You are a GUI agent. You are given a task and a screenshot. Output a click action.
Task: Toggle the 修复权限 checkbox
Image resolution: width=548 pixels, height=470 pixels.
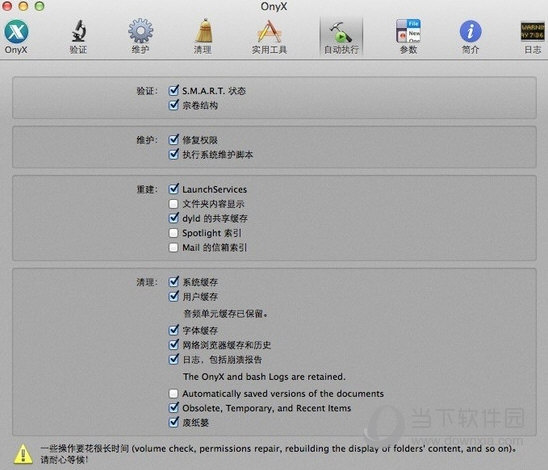[173, 140]
